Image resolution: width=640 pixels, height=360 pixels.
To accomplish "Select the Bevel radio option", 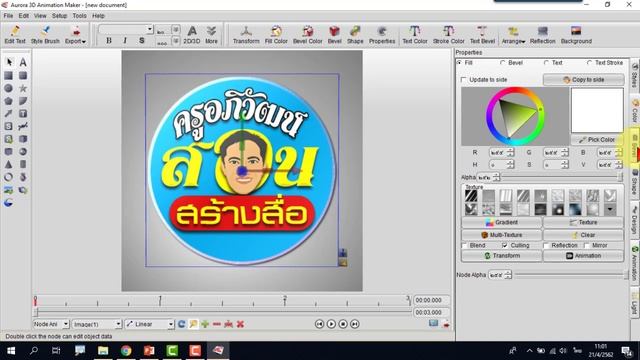I will pos(502,63).
